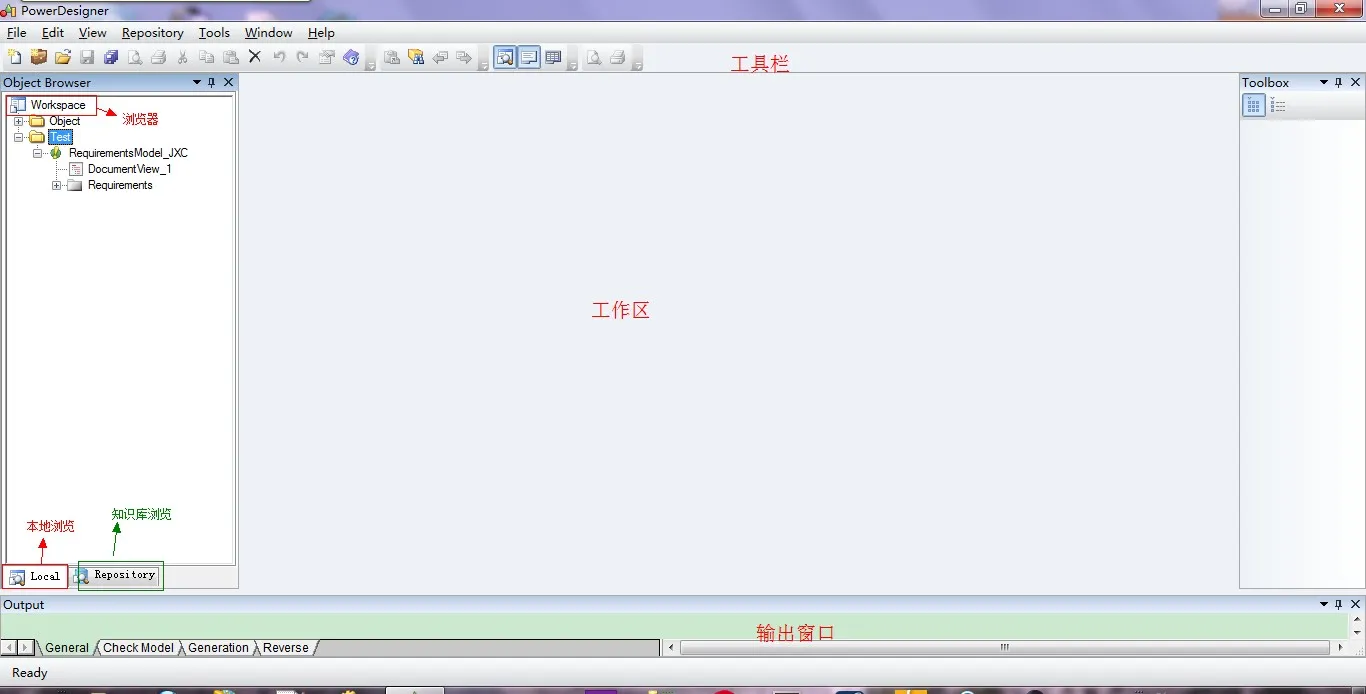The image size is (1366, 694).
Task: Click the Delete X toolbar icon
Action: point(255,57)
